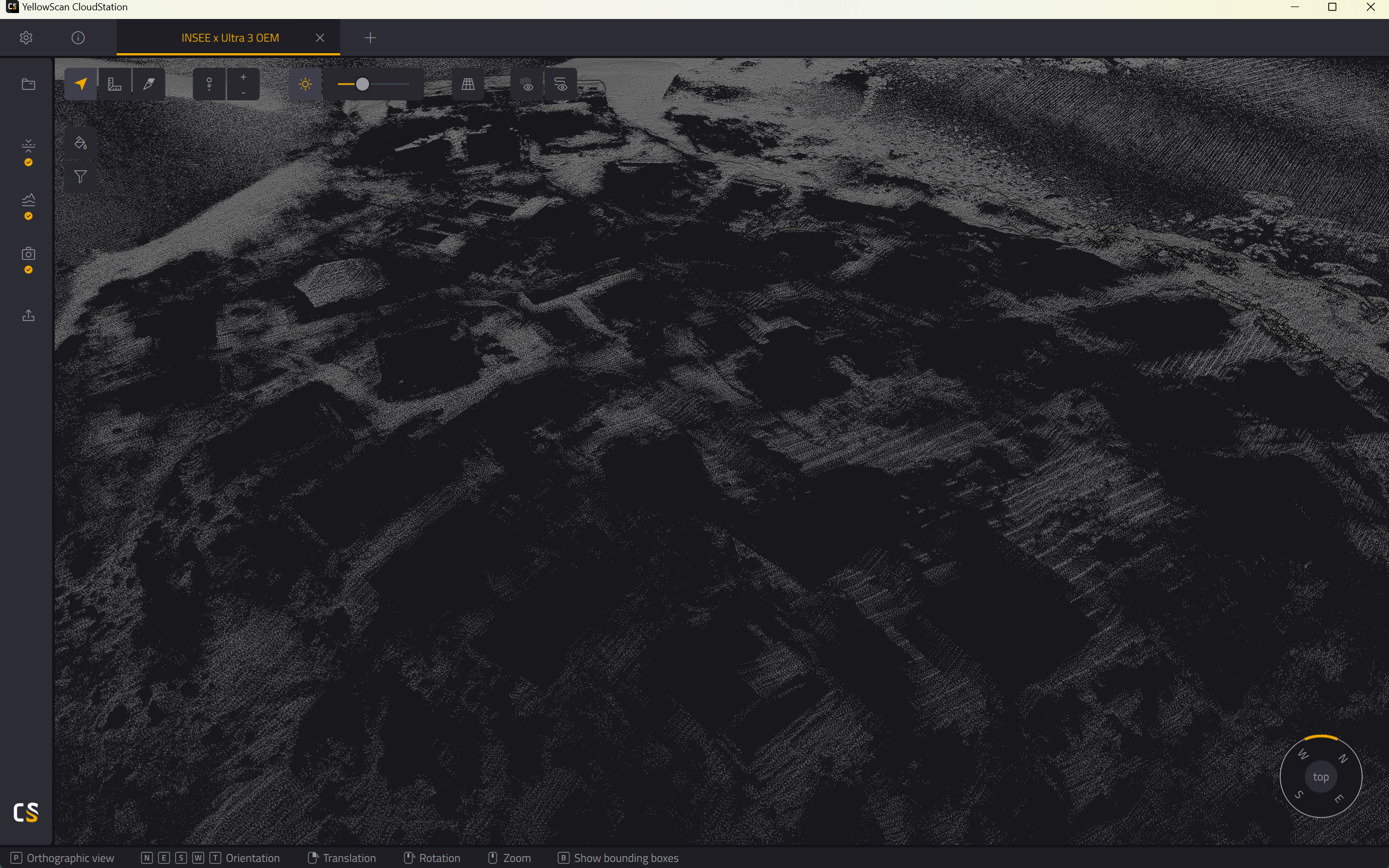
Task: Open the project folder panel
Action: point(28,85)
